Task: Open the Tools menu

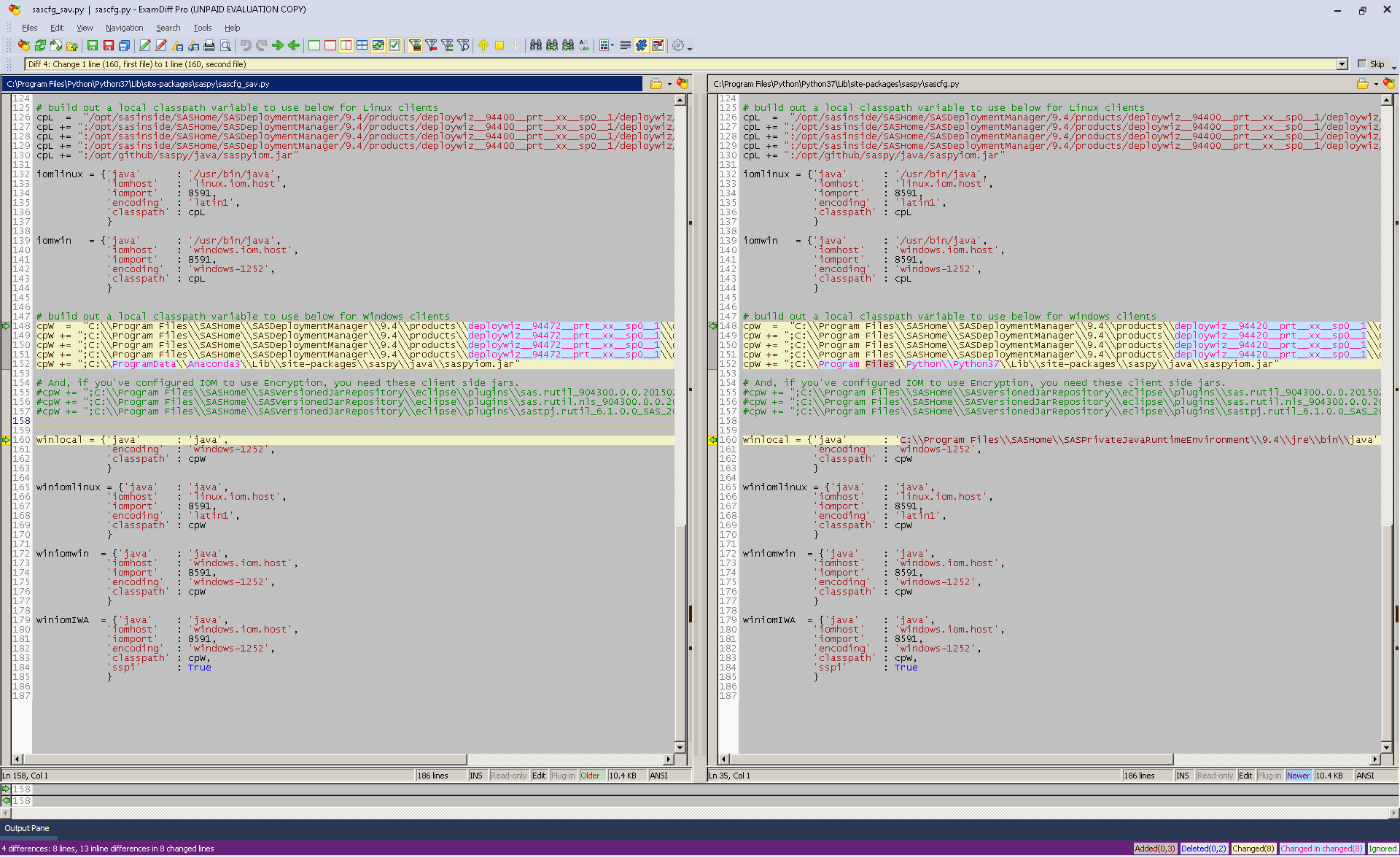Action: tap(202, 28)
